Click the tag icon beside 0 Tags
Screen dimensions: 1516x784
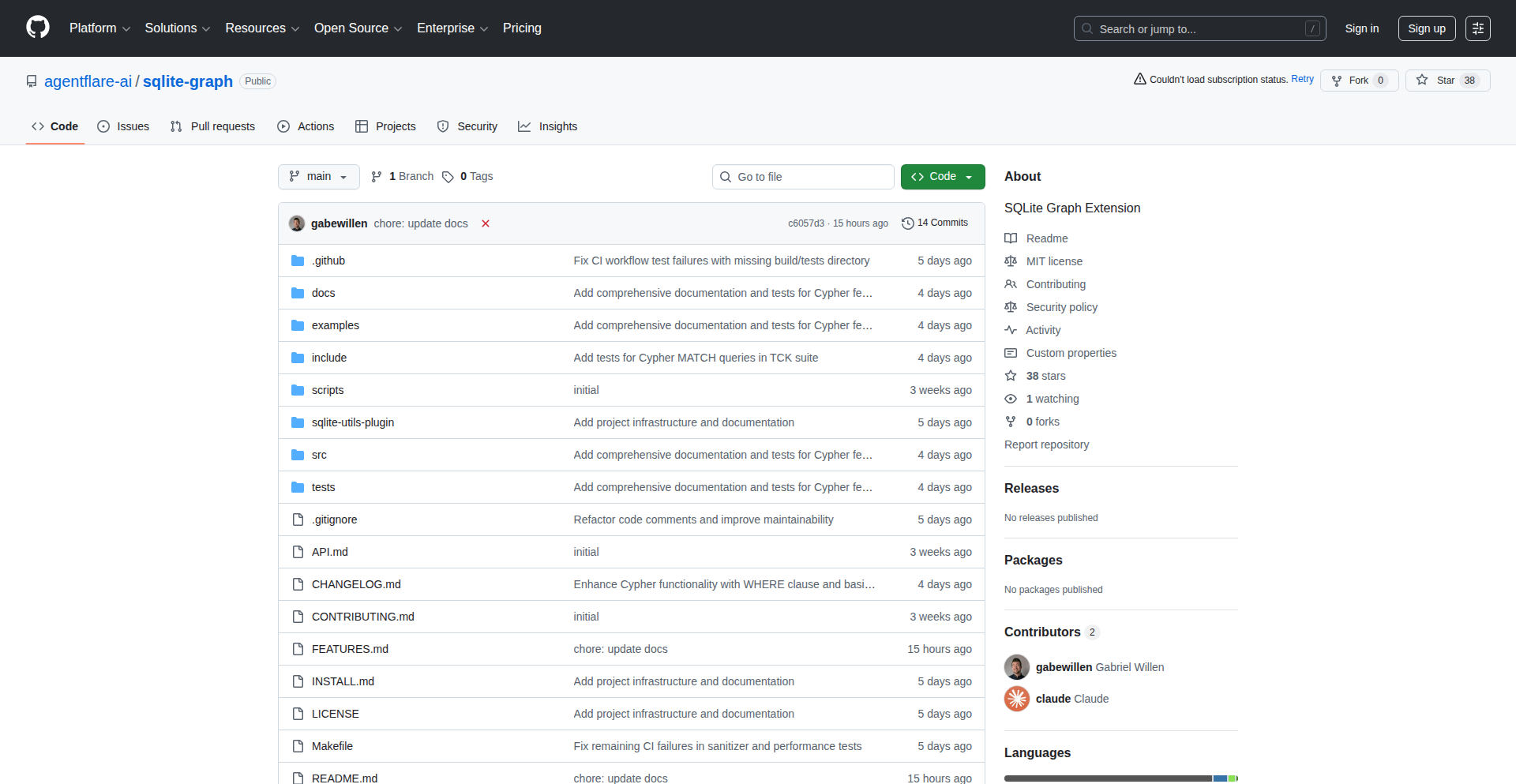point(448,177)
